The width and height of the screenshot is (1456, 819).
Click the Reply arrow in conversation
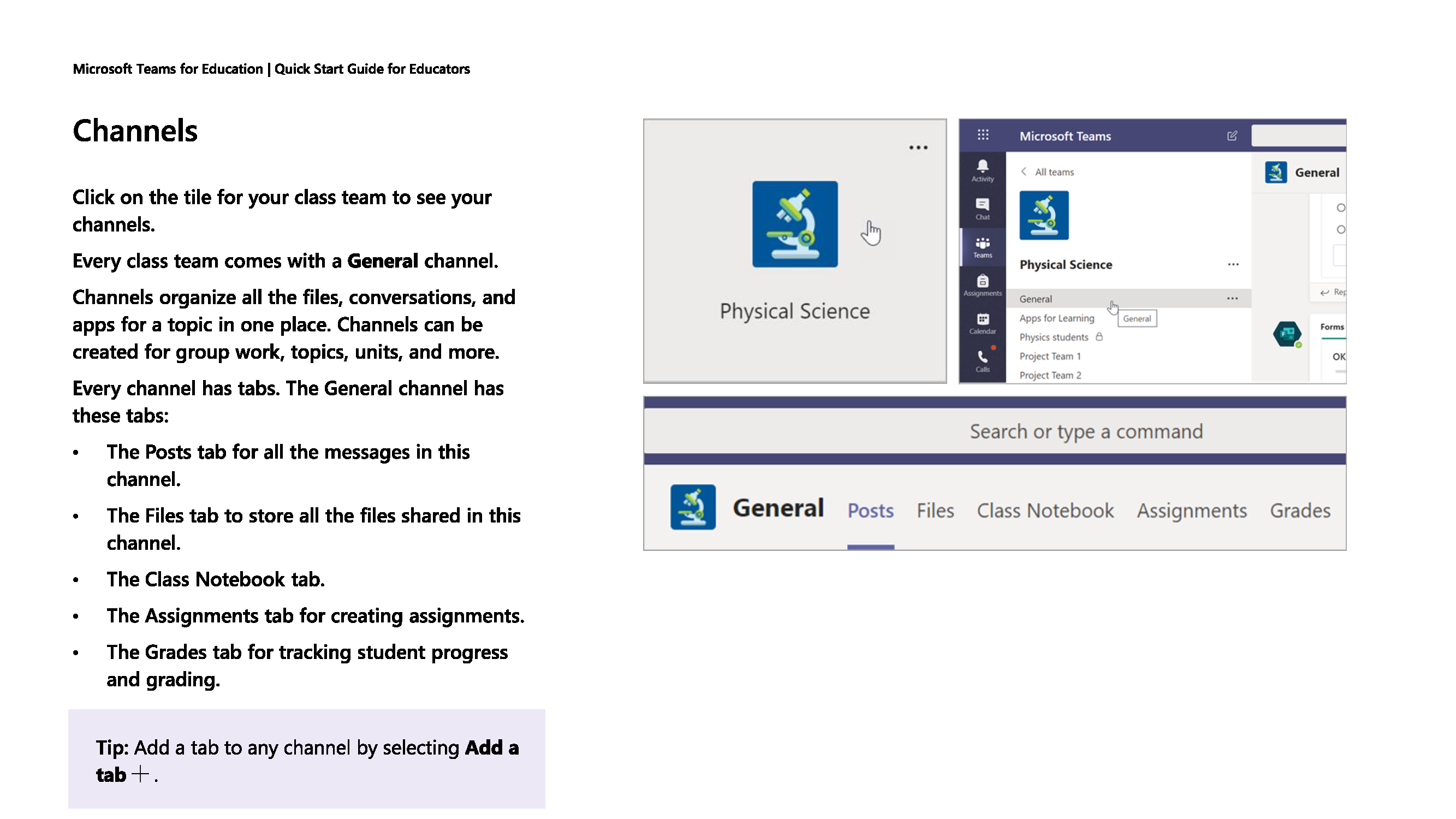tap(1324, 292)
